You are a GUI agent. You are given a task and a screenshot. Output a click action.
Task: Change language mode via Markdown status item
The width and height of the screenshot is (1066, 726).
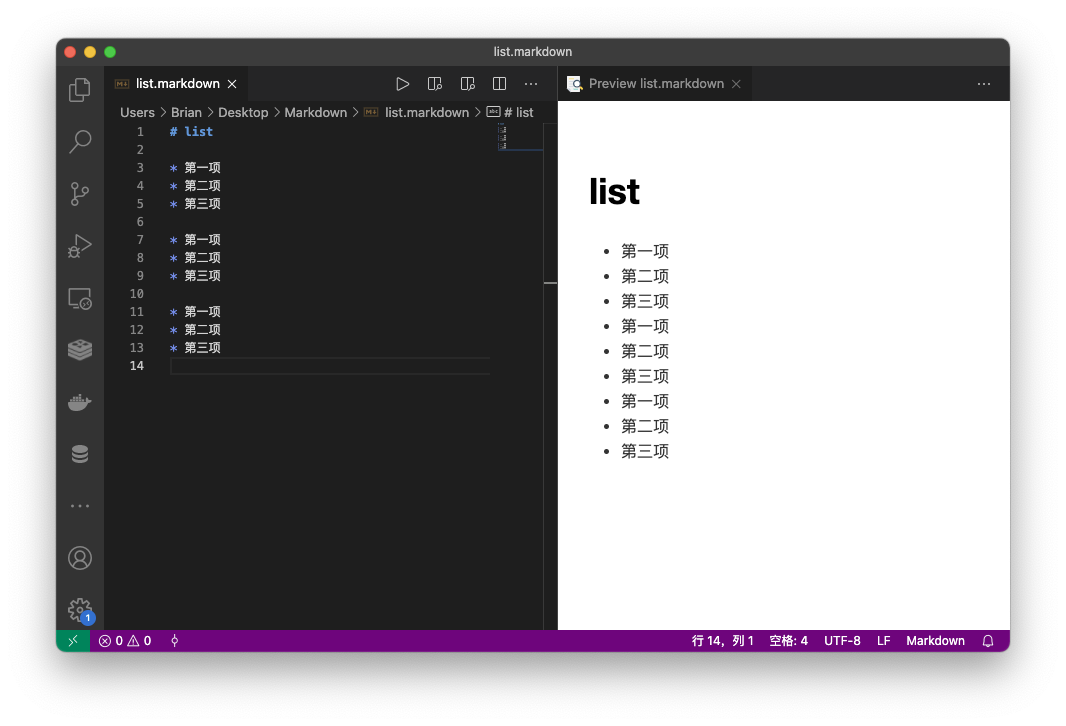[x=935, y=640]
